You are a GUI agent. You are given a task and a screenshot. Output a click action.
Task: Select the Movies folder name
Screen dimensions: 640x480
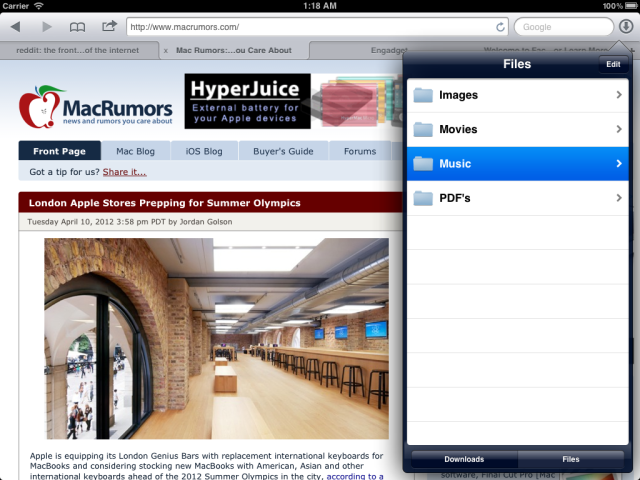coord(458,129)
